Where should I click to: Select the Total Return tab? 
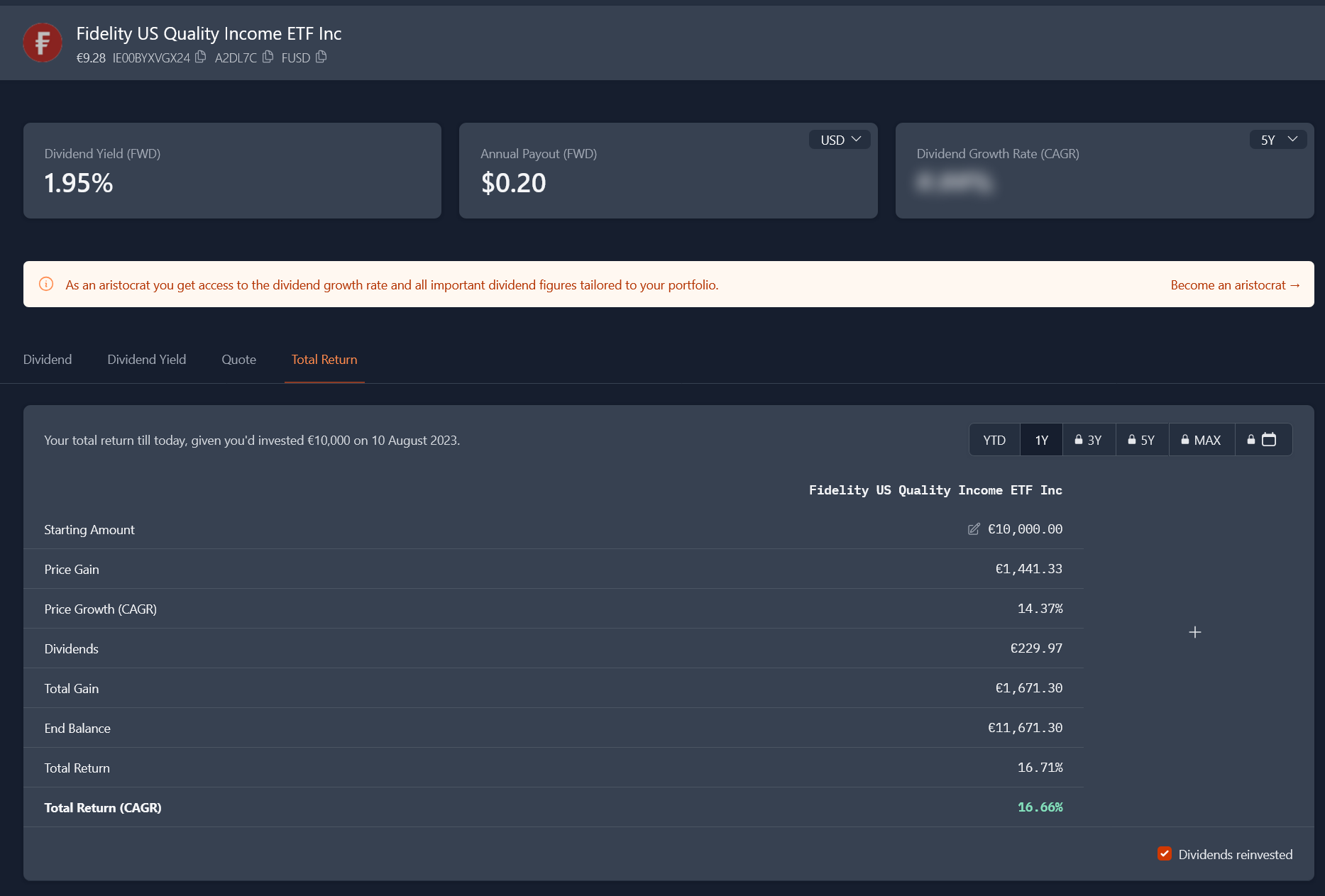[x=324, y=360]
